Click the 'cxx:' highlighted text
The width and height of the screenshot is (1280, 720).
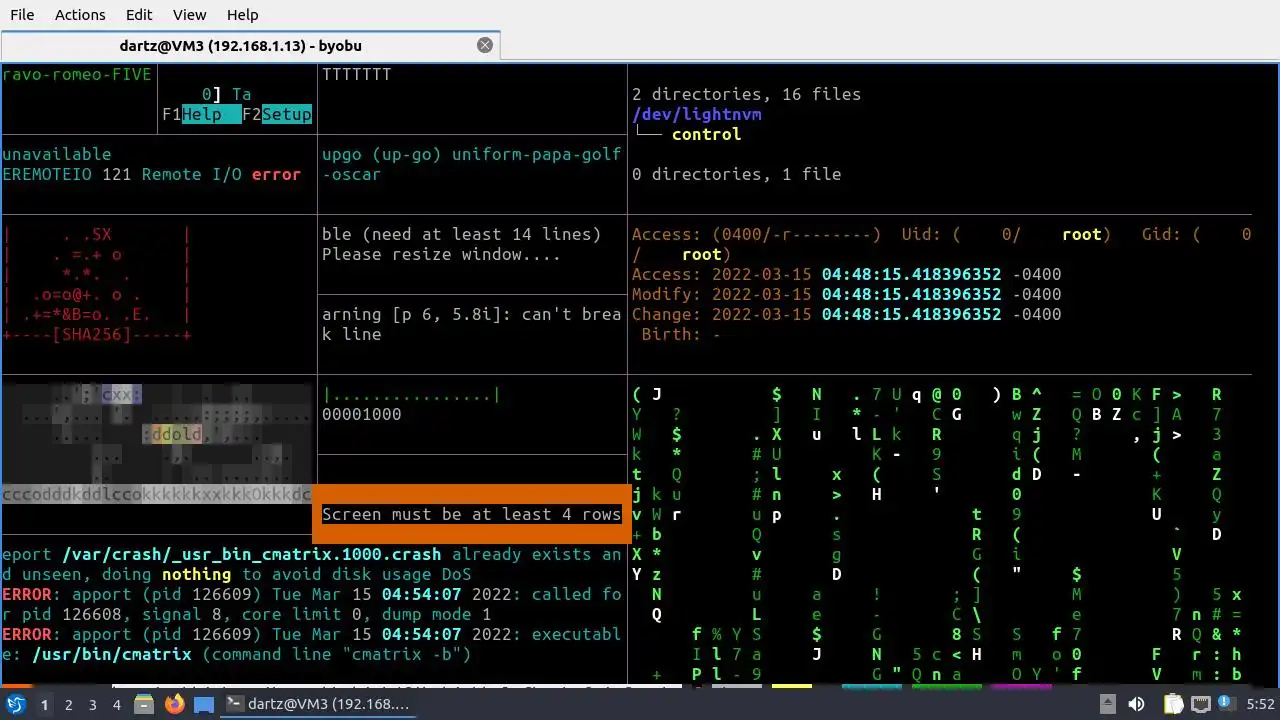point(122,394)
